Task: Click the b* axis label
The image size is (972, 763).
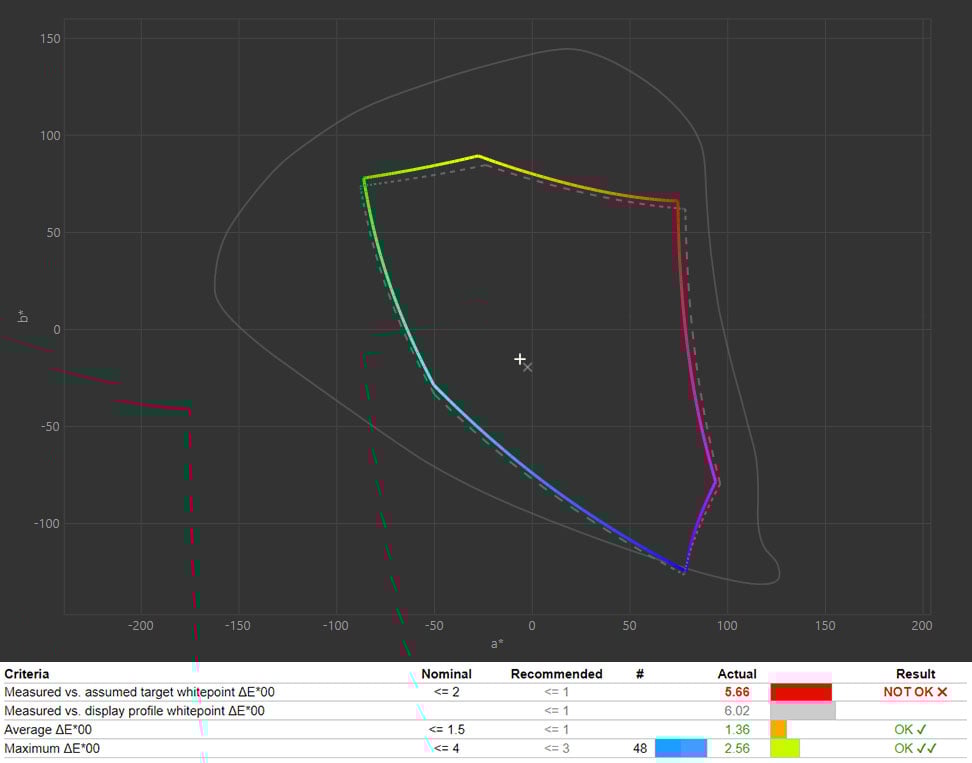Action: coord(23,317)
